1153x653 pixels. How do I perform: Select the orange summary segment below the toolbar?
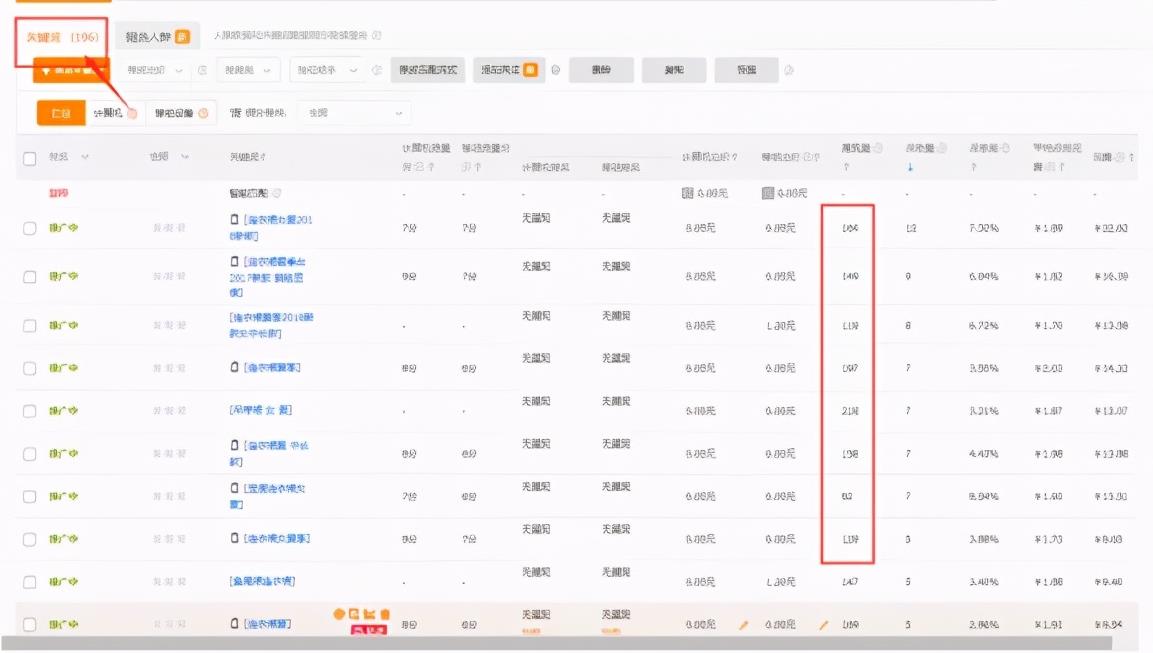[61, 113]
